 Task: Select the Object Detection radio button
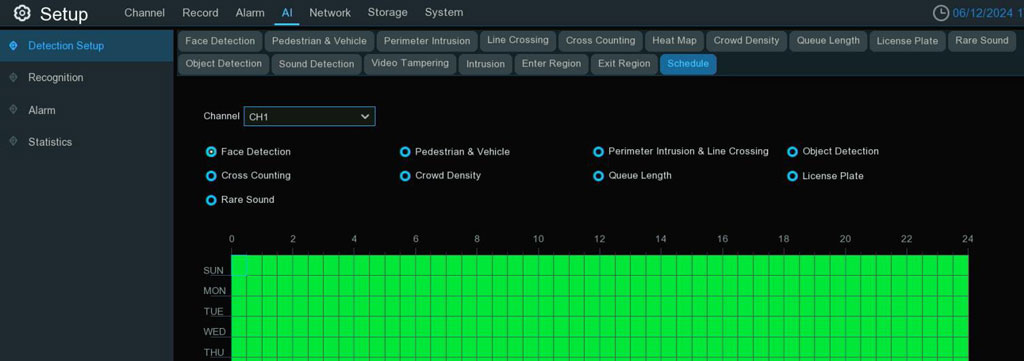click(792, 151)
